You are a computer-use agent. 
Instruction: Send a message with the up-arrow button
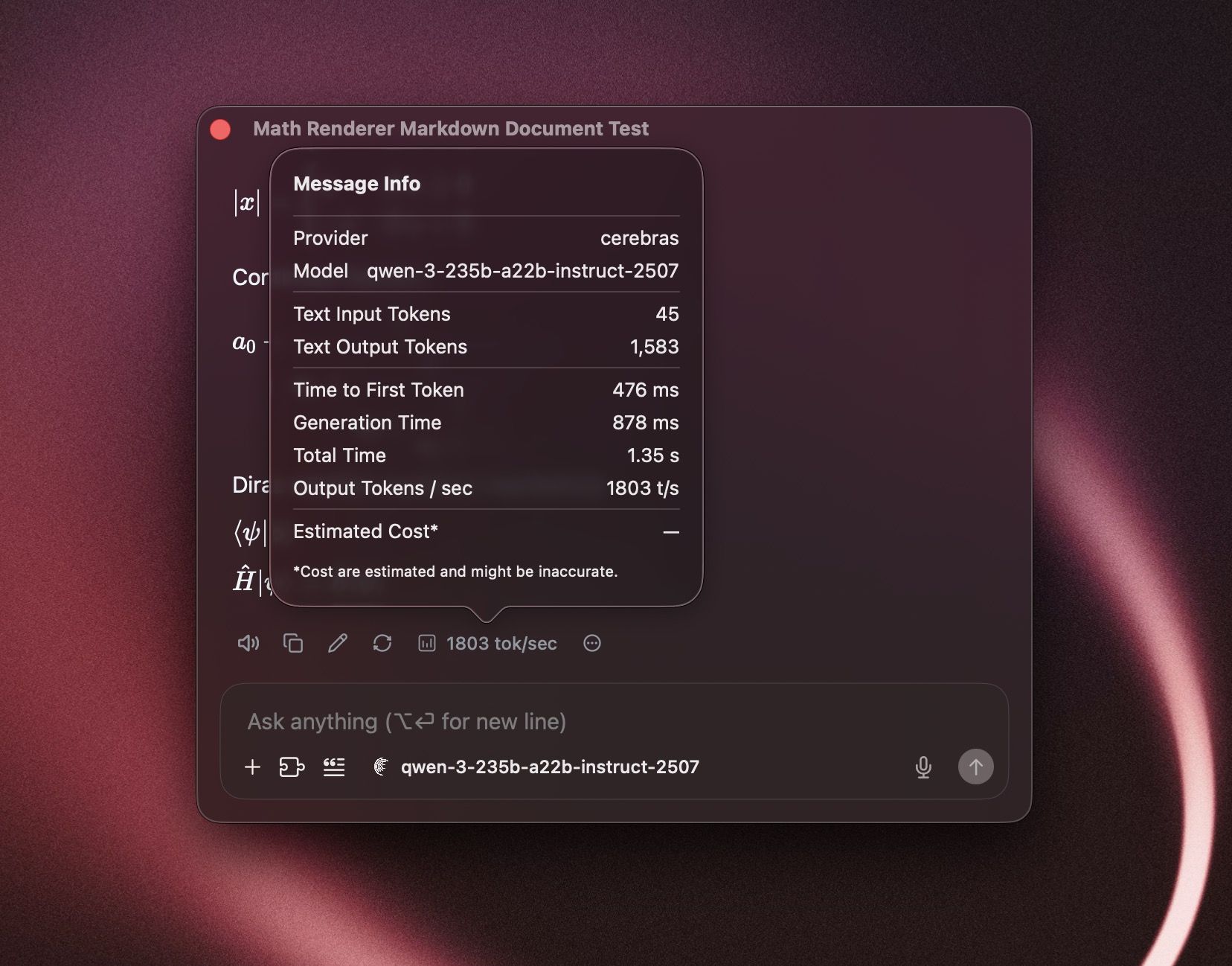[x=976, y=767]
